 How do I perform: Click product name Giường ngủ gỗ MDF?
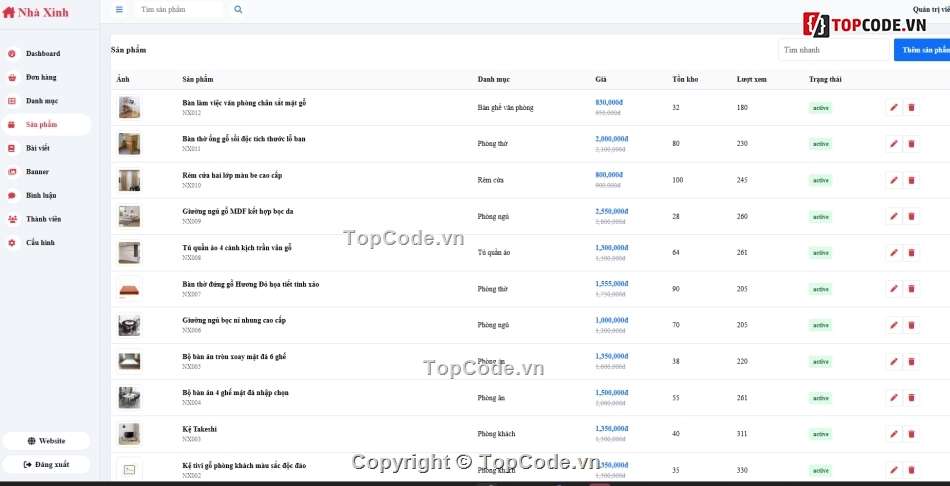pyautogui.click(x=238, y=211)
